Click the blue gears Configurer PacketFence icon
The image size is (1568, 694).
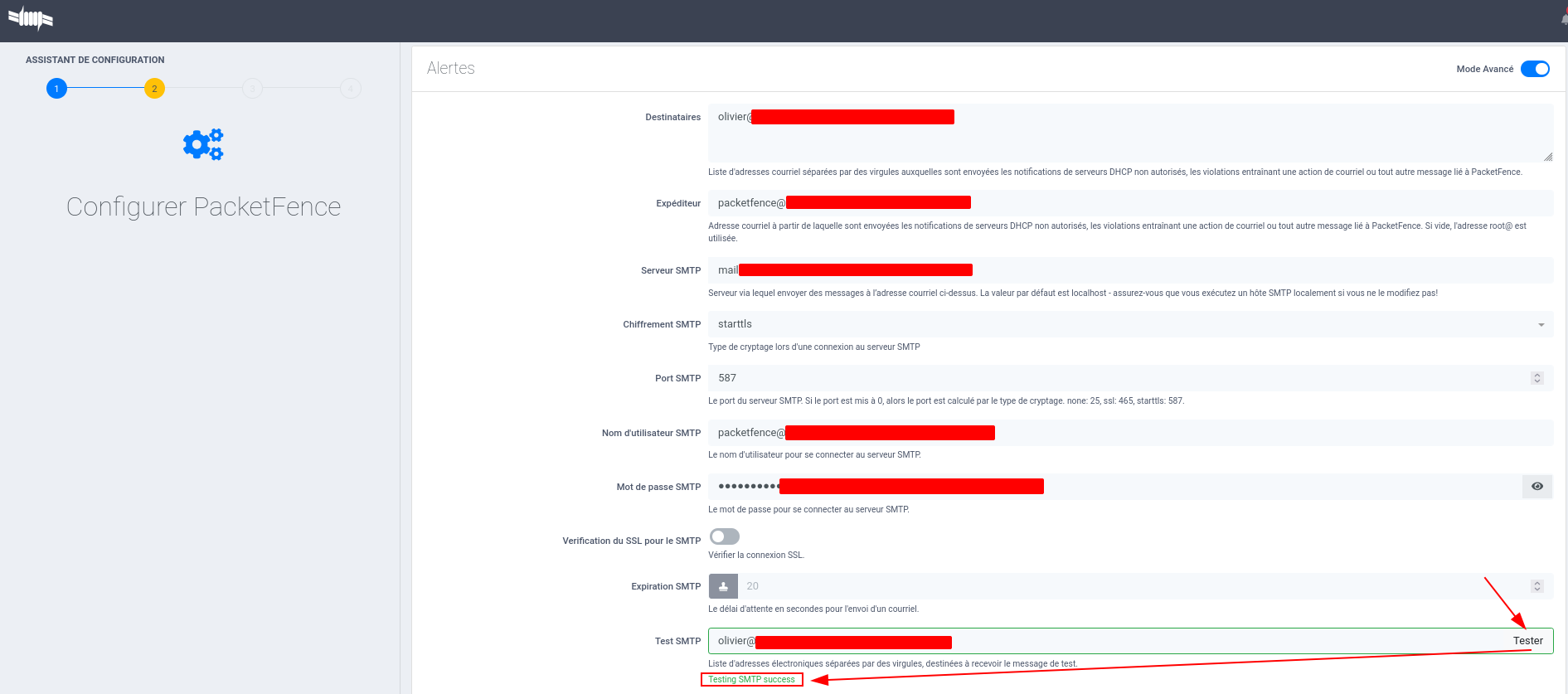click(x=203, y=144)
